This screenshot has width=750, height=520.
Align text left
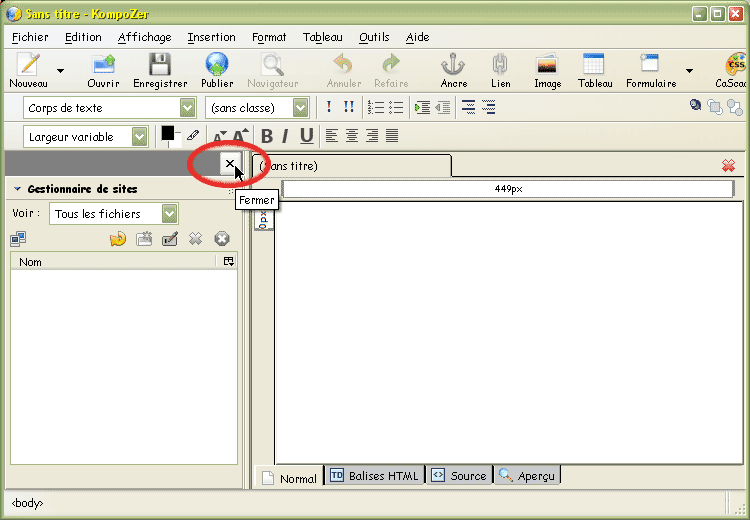point(331,136)
